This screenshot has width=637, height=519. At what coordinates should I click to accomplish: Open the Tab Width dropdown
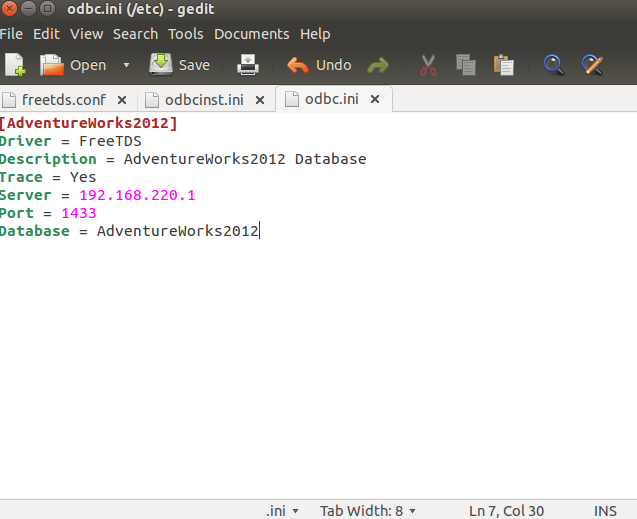pos(368,510)
